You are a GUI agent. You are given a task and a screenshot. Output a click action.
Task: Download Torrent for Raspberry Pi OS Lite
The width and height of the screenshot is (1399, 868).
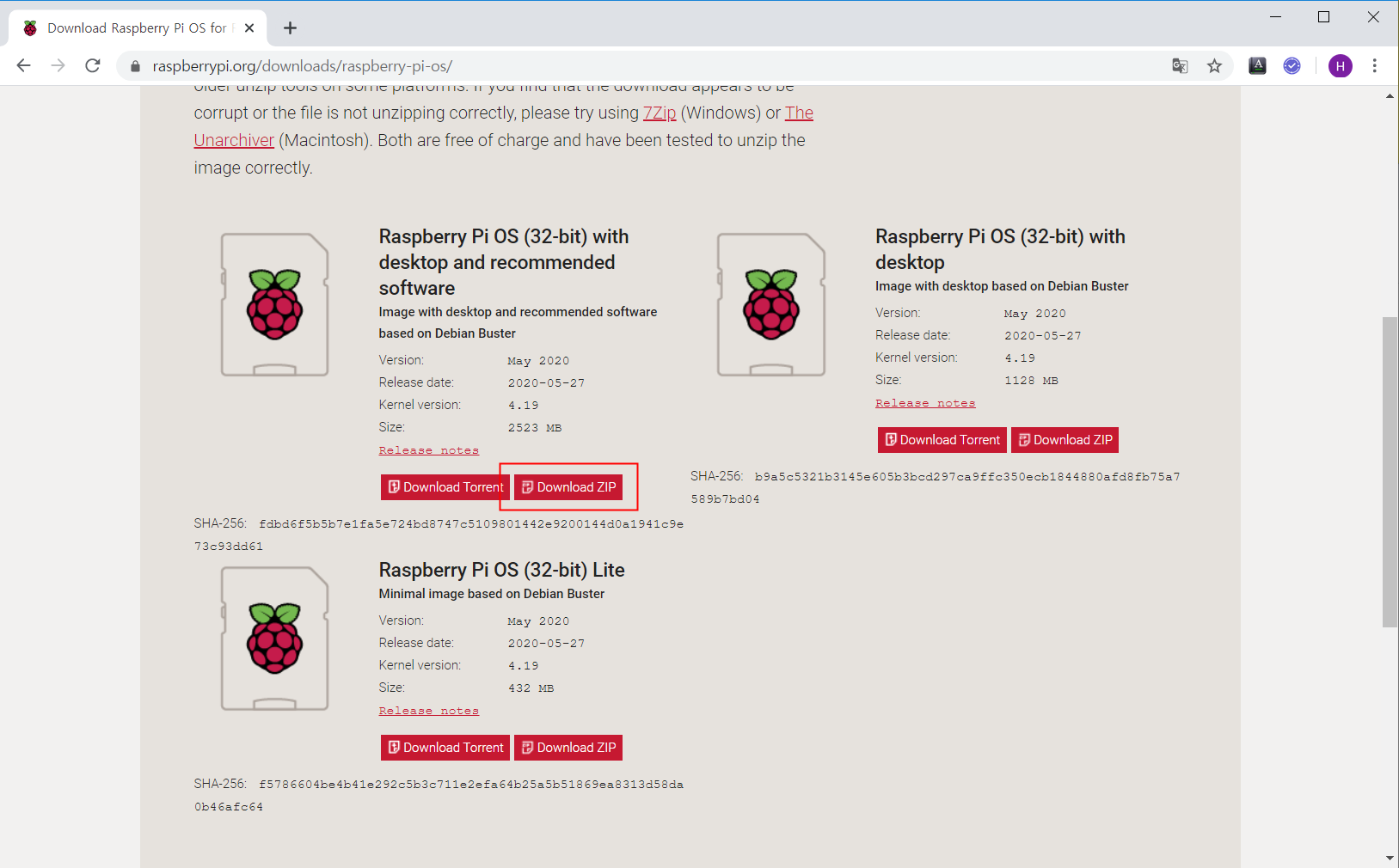[445, 748]
